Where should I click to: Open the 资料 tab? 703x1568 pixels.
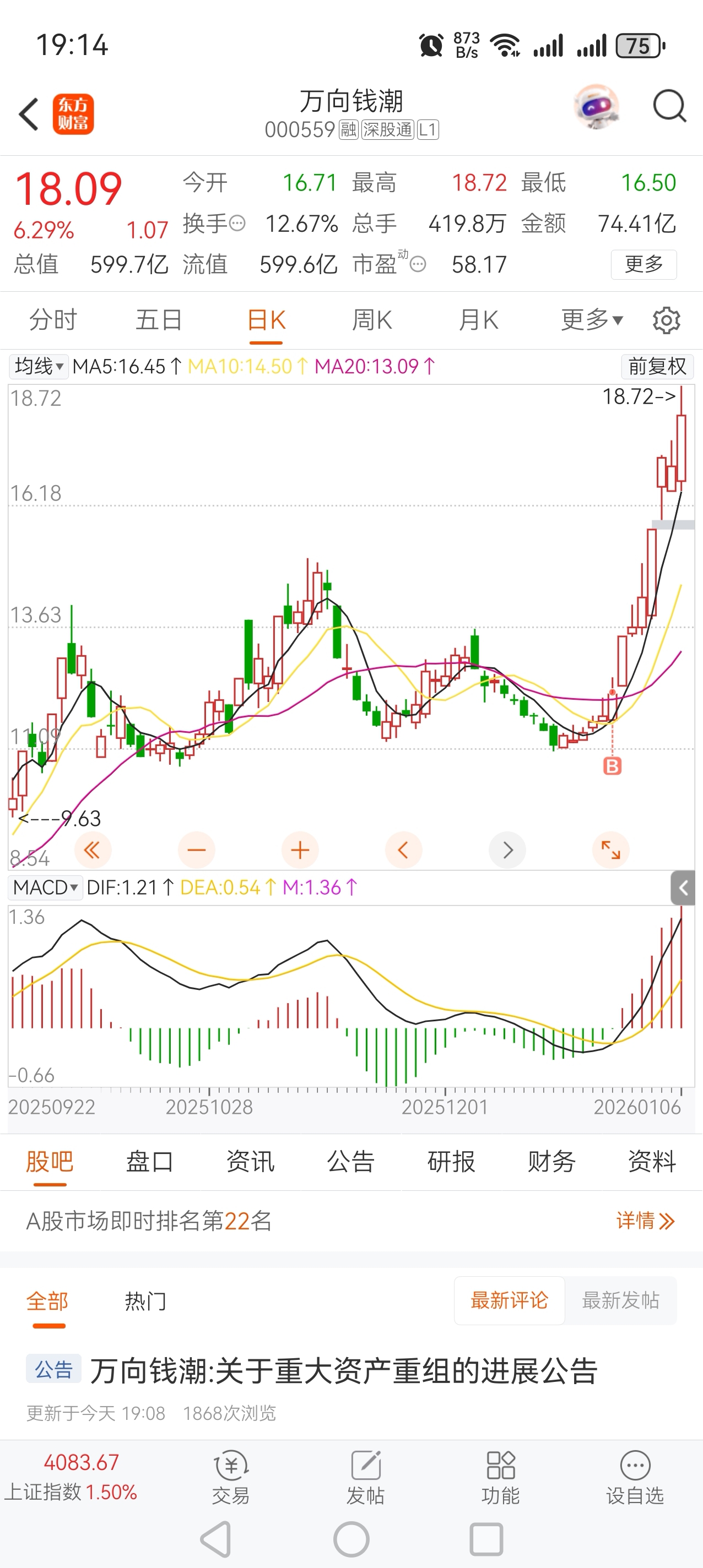tap(652, 1162)
